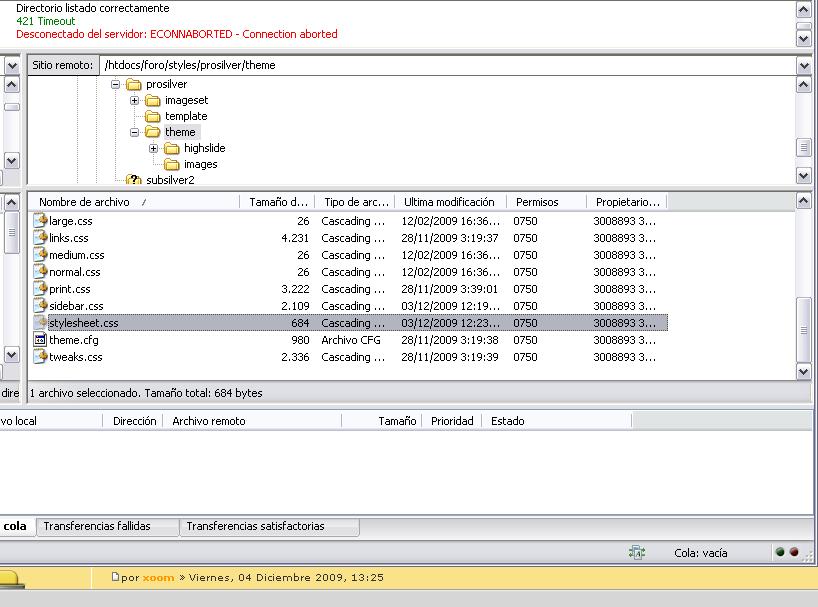Screen dimensions: 818x607
Task: Click the sidebar.css file icon
Action: (x=40, y=306)
